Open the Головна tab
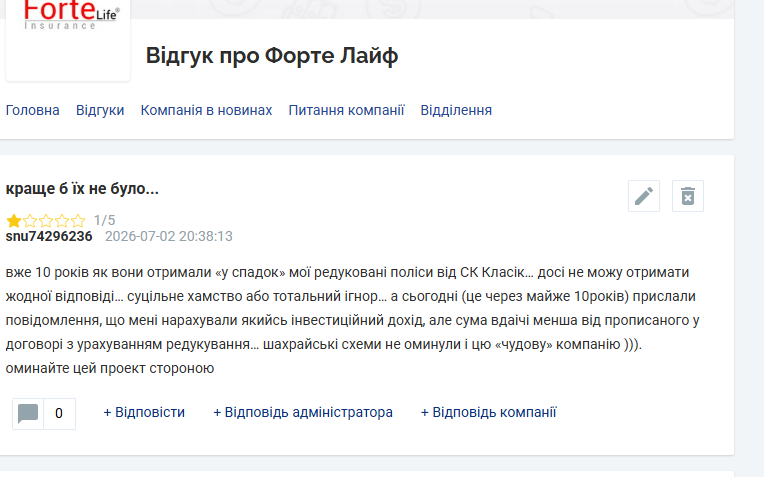This screenshot has width=764, height=477. pos(33,110)
